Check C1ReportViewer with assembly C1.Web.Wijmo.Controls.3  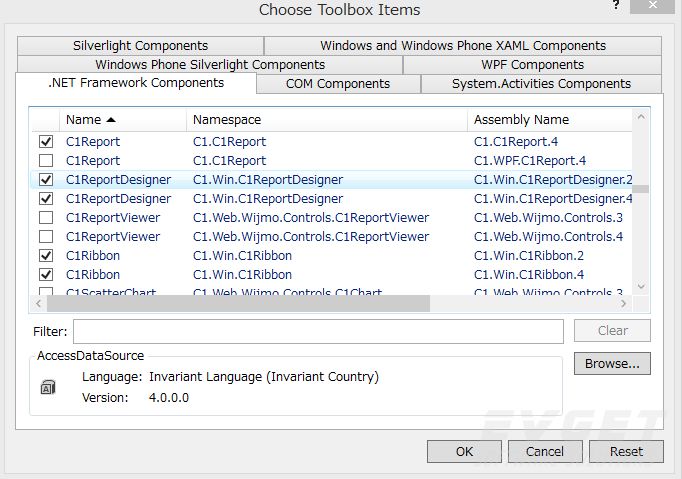pos(46,218)
